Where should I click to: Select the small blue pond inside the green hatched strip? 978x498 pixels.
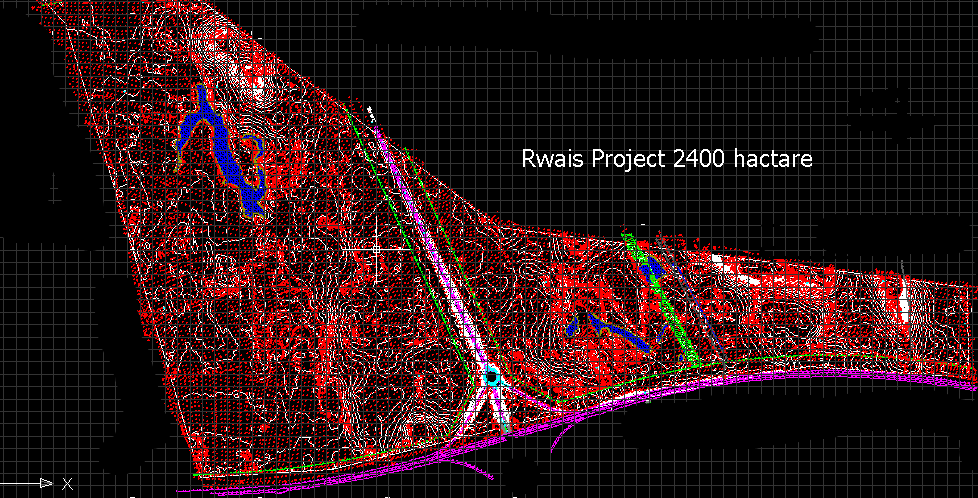pyautogui.click(x=652, y=267)
